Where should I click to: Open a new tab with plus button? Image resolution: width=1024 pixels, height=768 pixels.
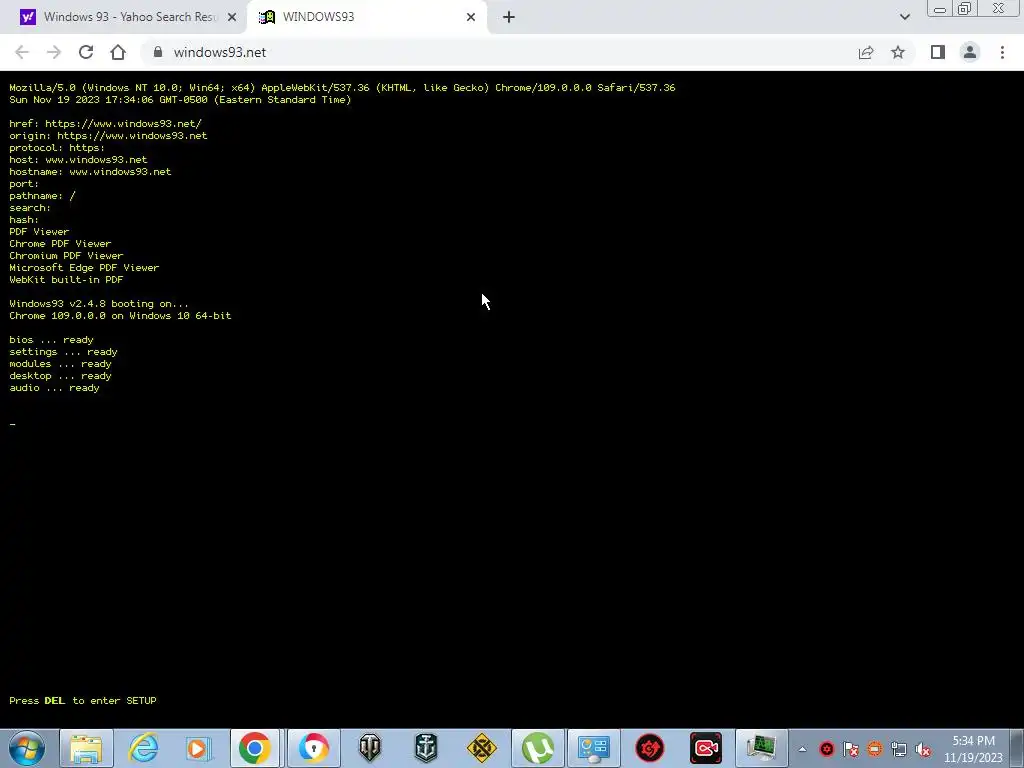tap(509, 17)
